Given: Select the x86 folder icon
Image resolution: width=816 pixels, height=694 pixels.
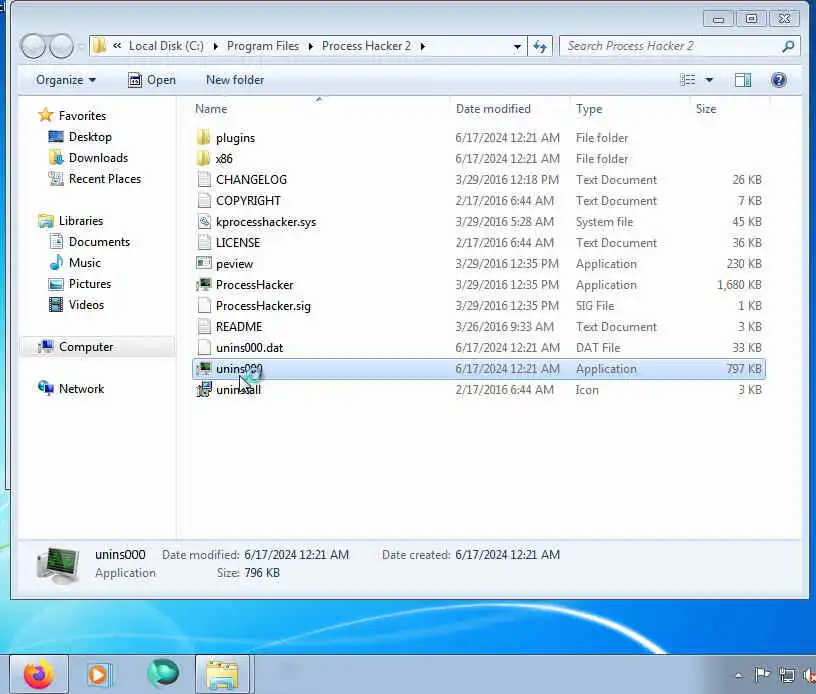Looking at the screenshot, I should pyautogui.click(x=203, y=159).
